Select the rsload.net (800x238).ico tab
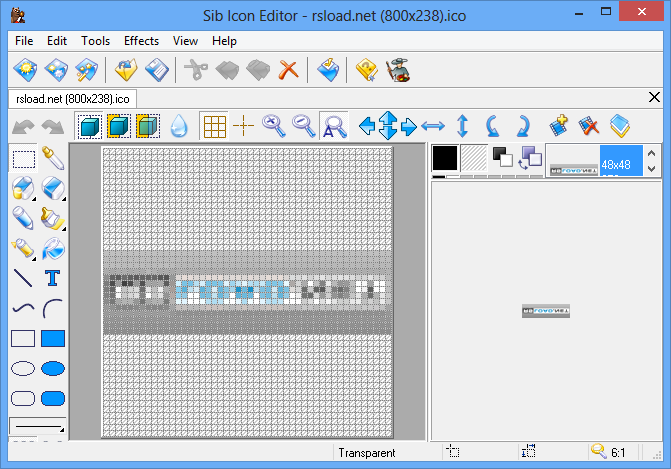This screenshot has width=671, height=469. click(73, 99)
